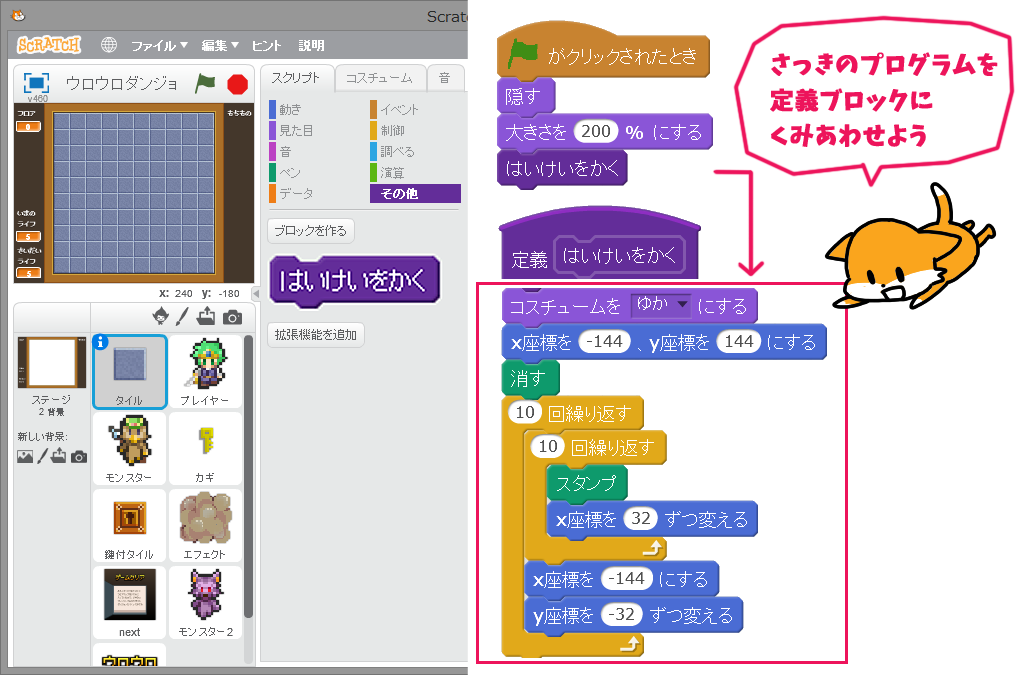Click the sprite list scrollbar
This screenshot has height=675, width=1024.
[x=248, y=477]
